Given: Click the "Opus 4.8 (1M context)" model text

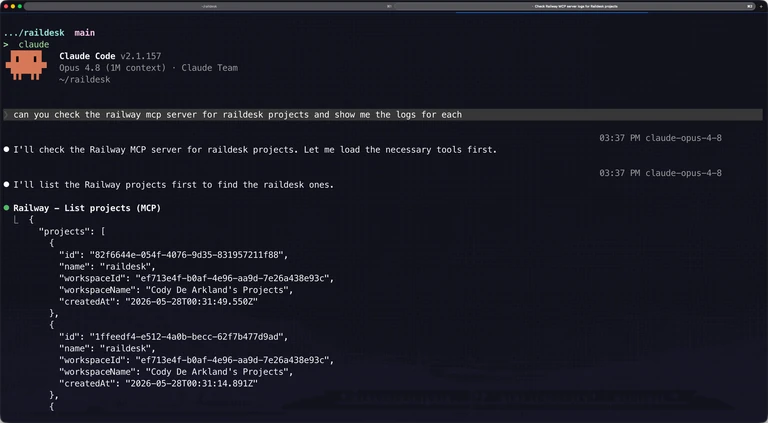Looking at the screenshot, I should (x=113, y=68).
